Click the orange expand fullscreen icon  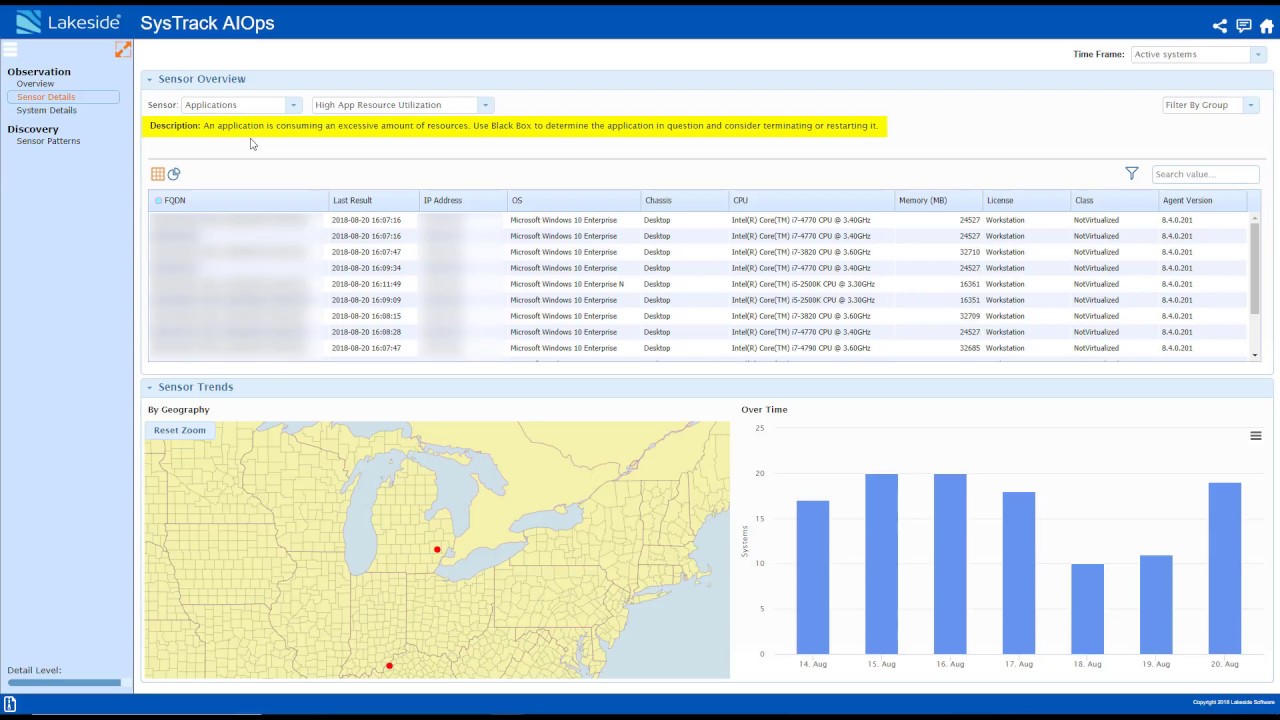click(x=123, y=49)
